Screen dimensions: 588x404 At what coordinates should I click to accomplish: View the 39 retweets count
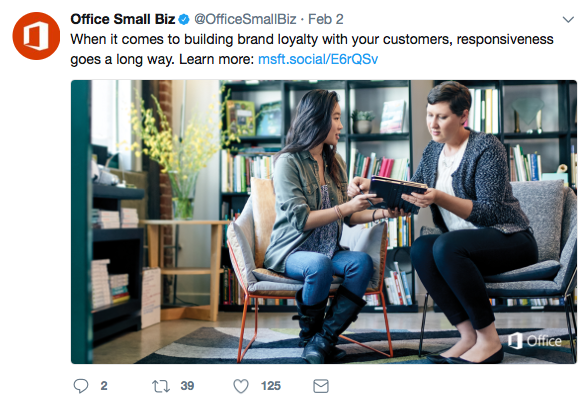(x=187, y=386)
